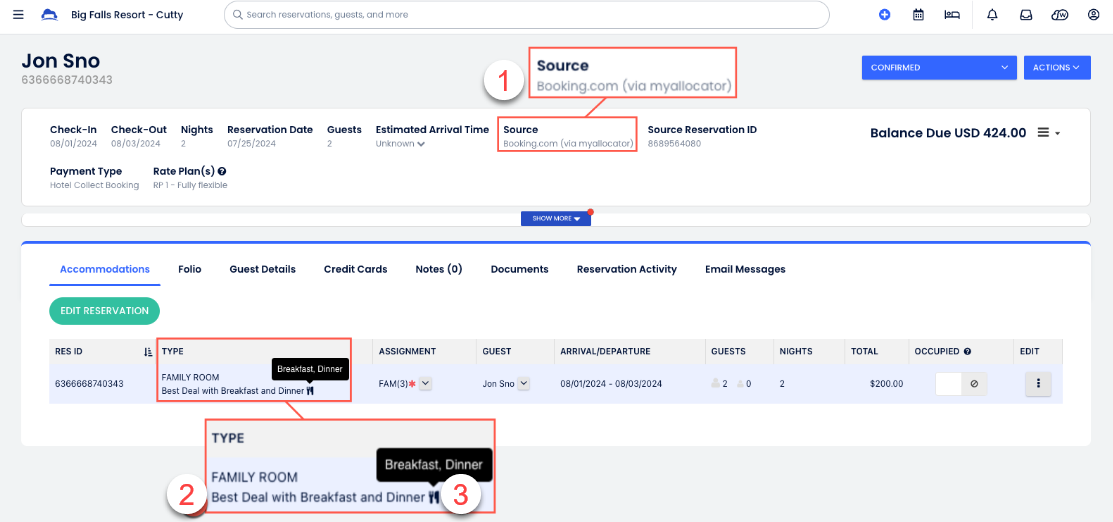The image size is (1113, 522).
Task: Click the user profile icon
Action: tap(1093, 15)
